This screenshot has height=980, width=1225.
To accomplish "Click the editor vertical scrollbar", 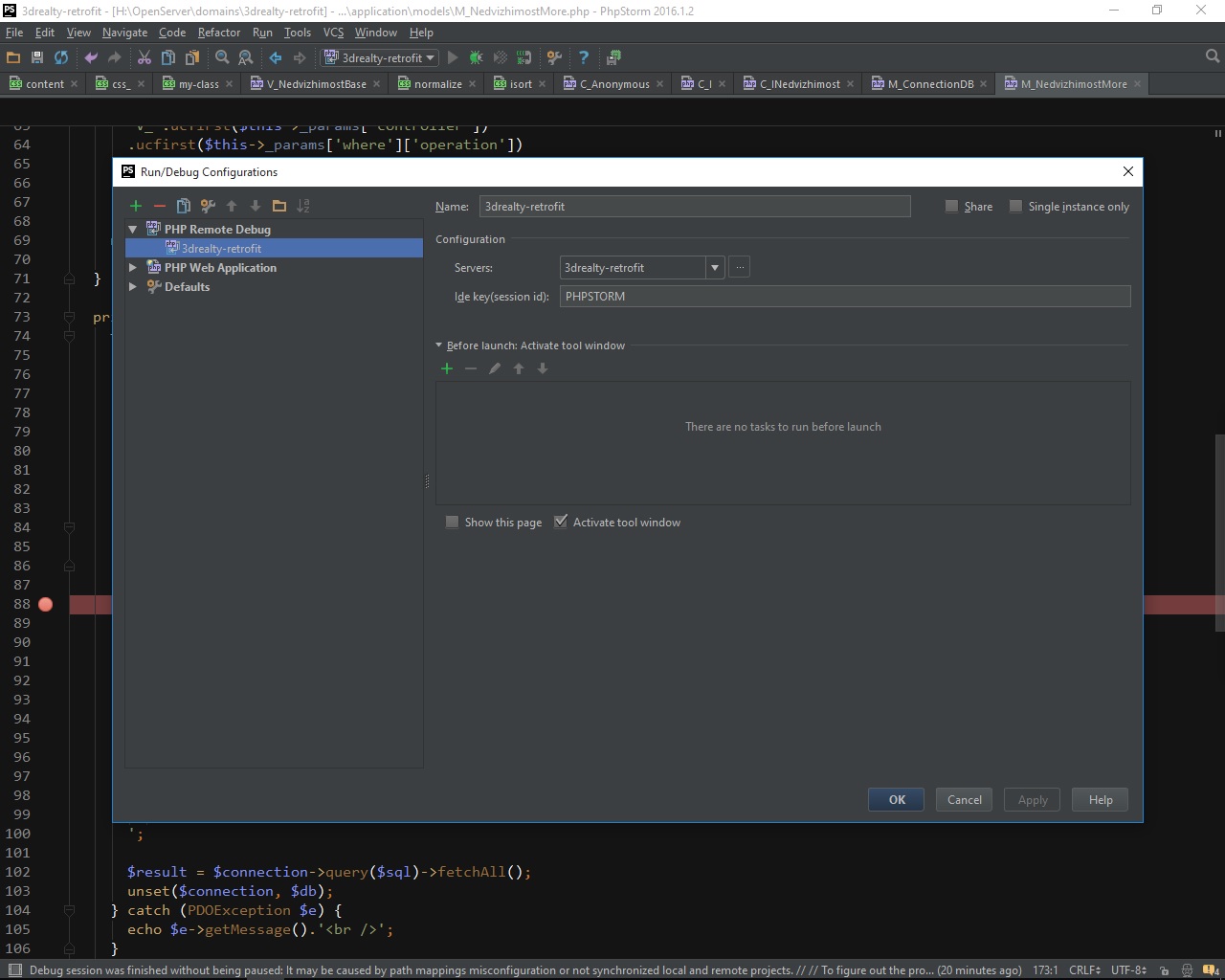I will tap(1219, 532).
